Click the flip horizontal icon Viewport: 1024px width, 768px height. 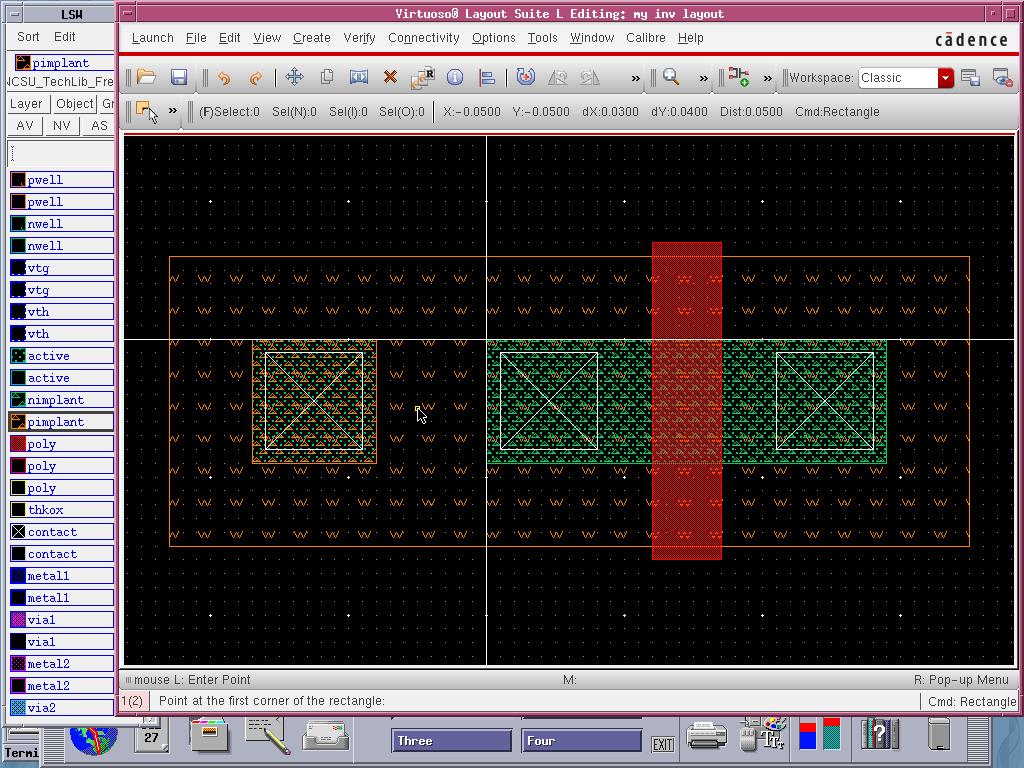[x=558, y=78]
